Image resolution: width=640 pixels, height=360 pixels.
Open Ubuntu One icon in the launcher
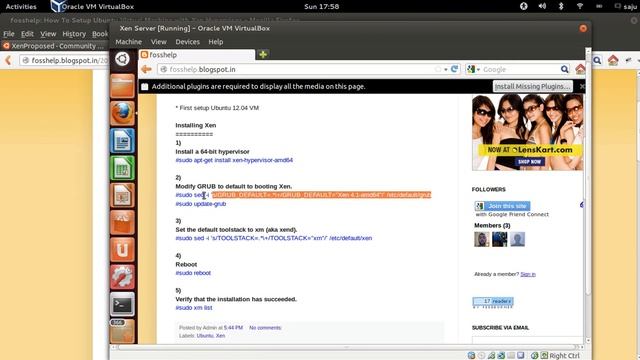122,249
